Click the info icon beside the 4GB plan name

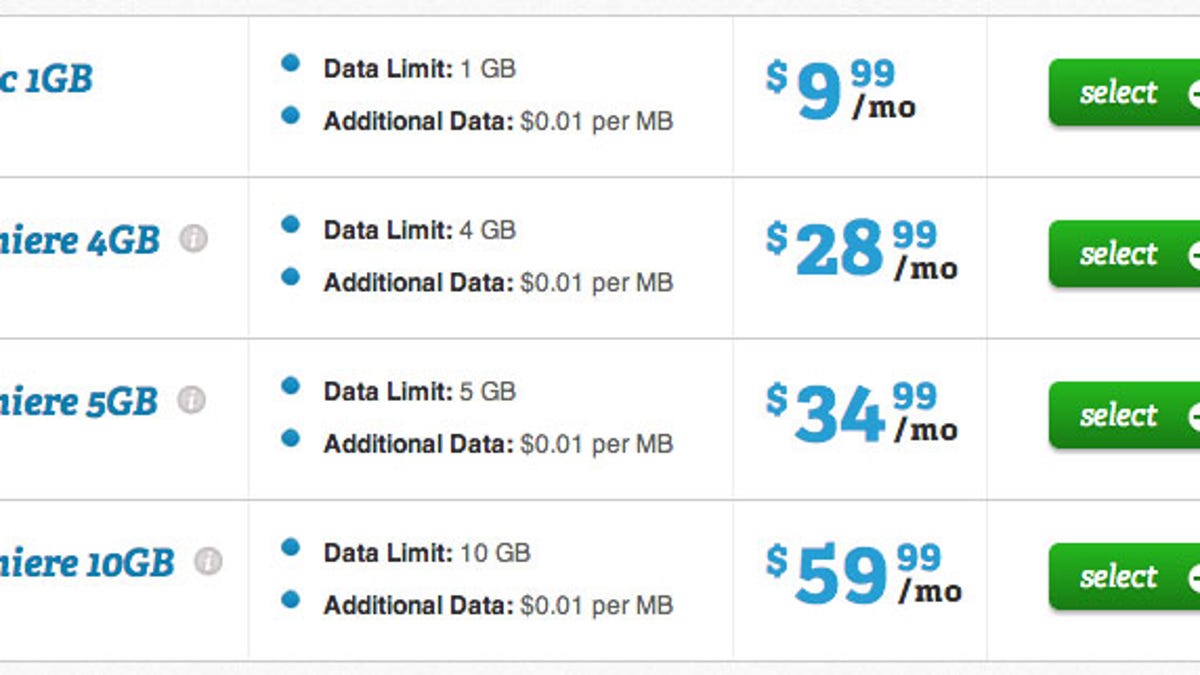(x=194, y=240)
